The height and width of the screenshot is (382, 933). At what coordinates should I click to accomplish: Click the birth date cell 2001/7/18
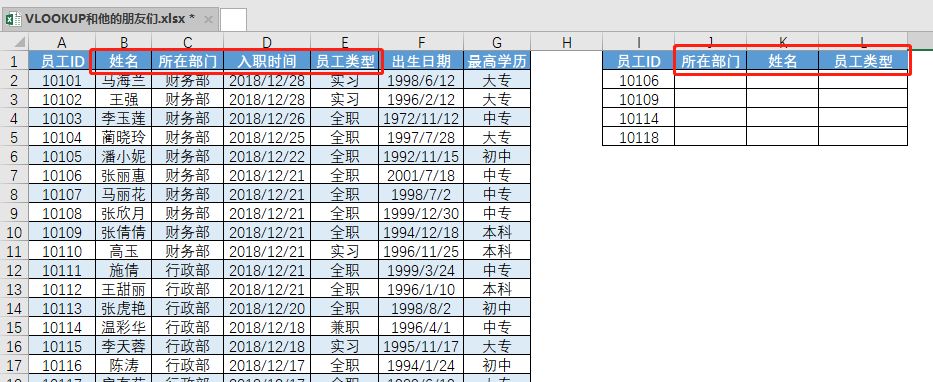(x=421, y=175)
